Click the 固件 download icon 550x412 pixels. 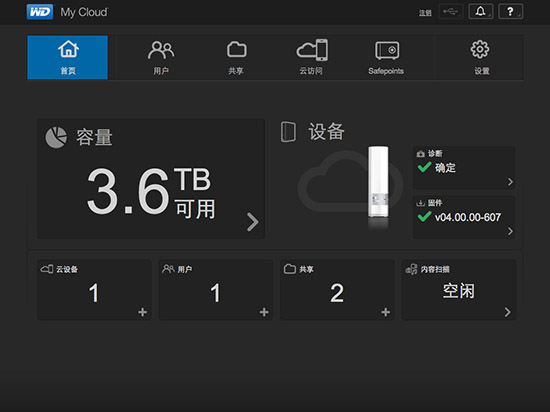[420, 203]
